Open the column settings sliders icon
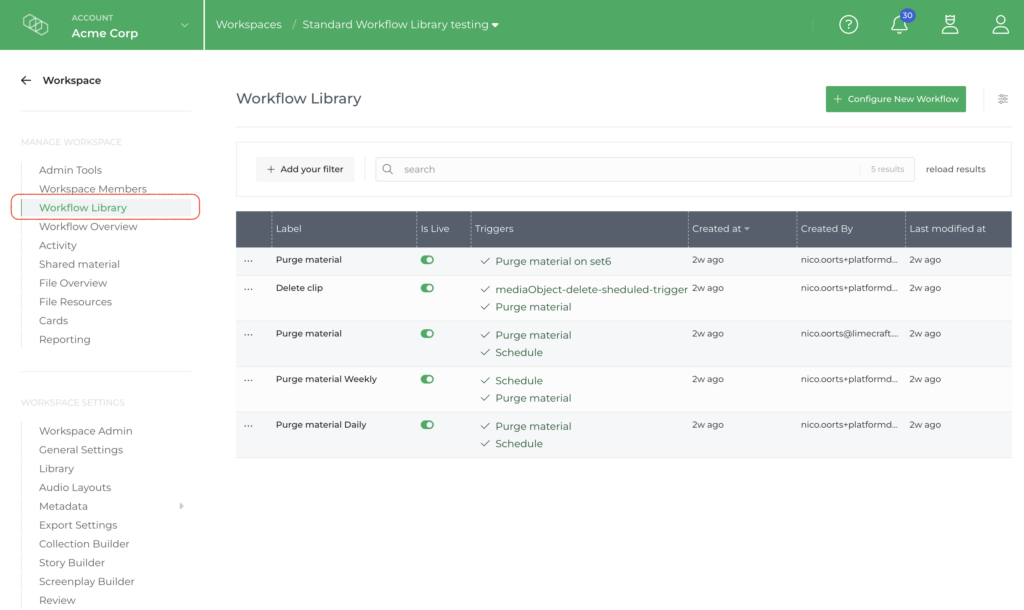Screen dimensions: 1024x610 point(1002,99)
